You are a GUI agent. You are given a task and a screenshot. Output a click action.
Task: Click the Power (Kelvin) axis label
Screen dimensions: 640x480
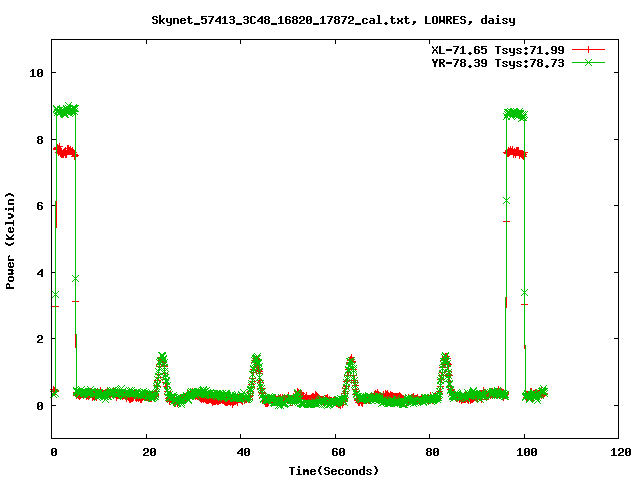click(10, 241)
